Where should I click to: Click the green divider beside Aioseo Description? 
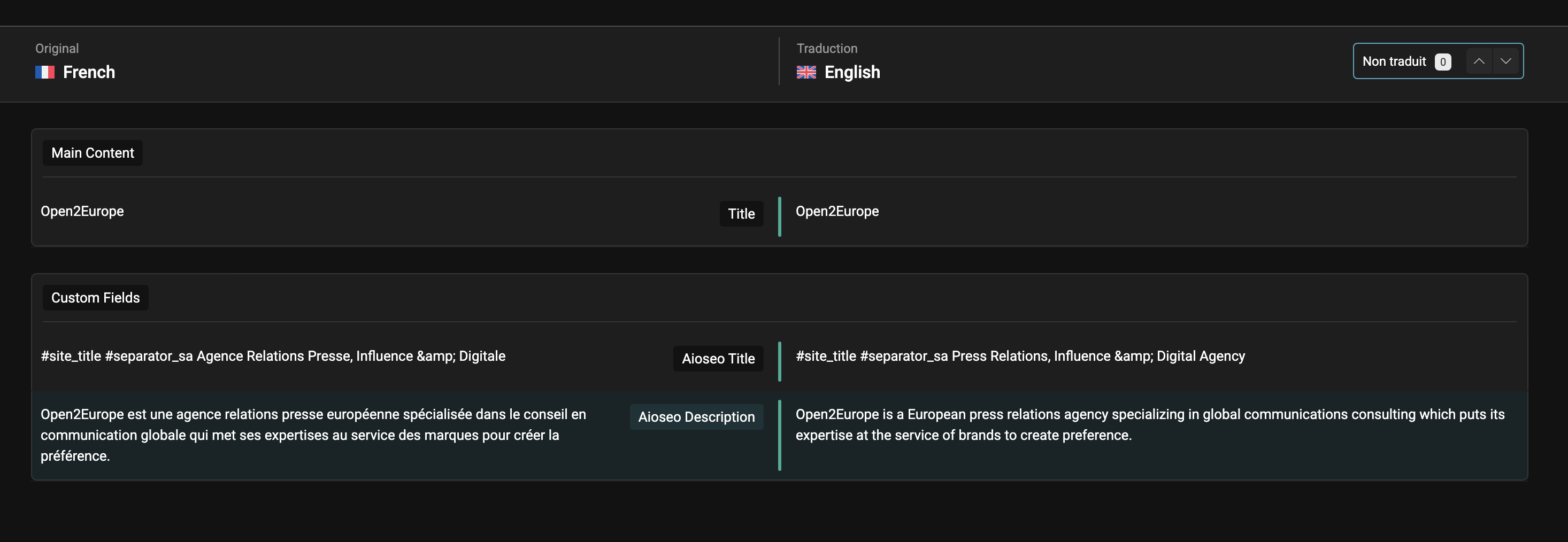[779, 435]
